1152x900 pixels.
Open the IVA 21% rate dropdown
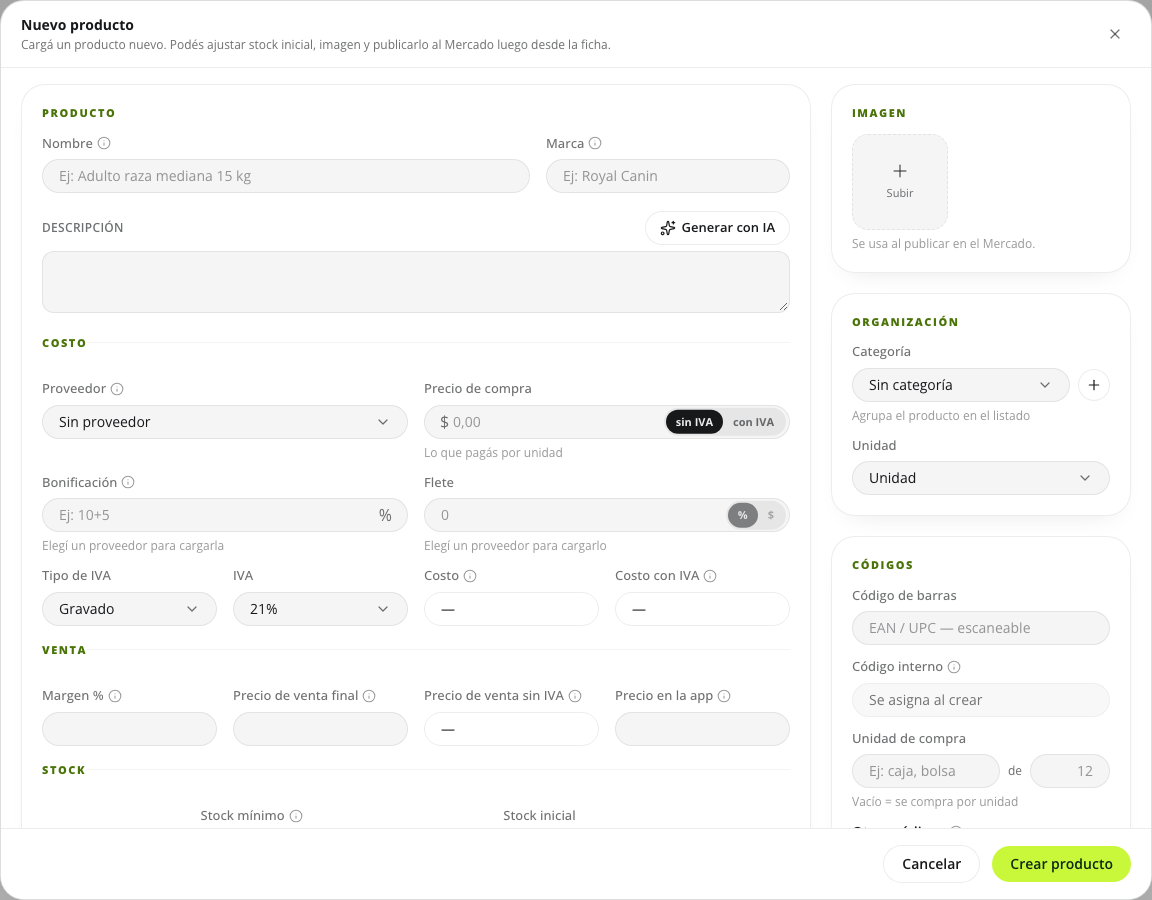click(x=320, y=609)
